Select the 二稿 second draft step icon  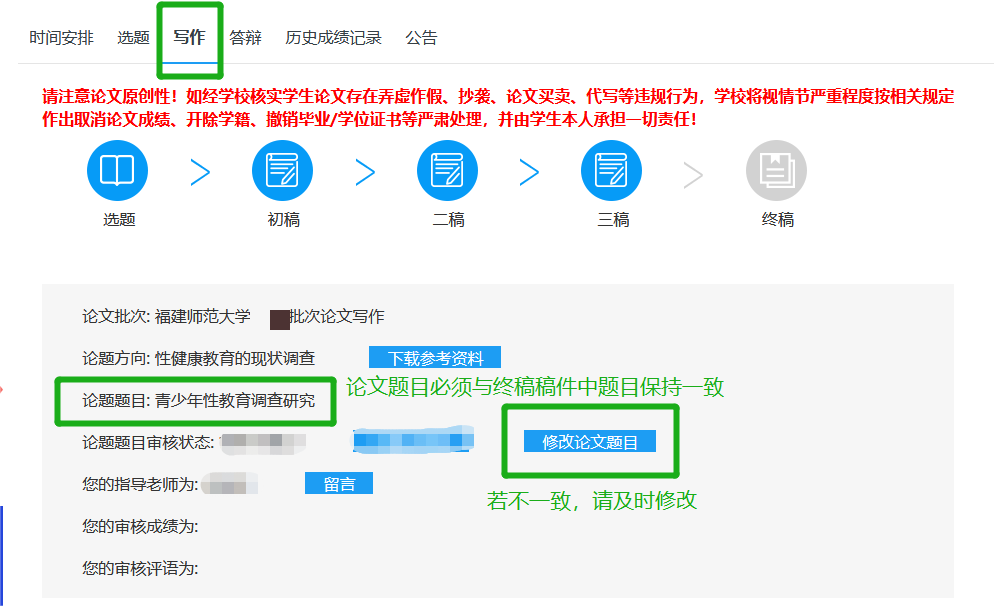(x=447, y=171)
